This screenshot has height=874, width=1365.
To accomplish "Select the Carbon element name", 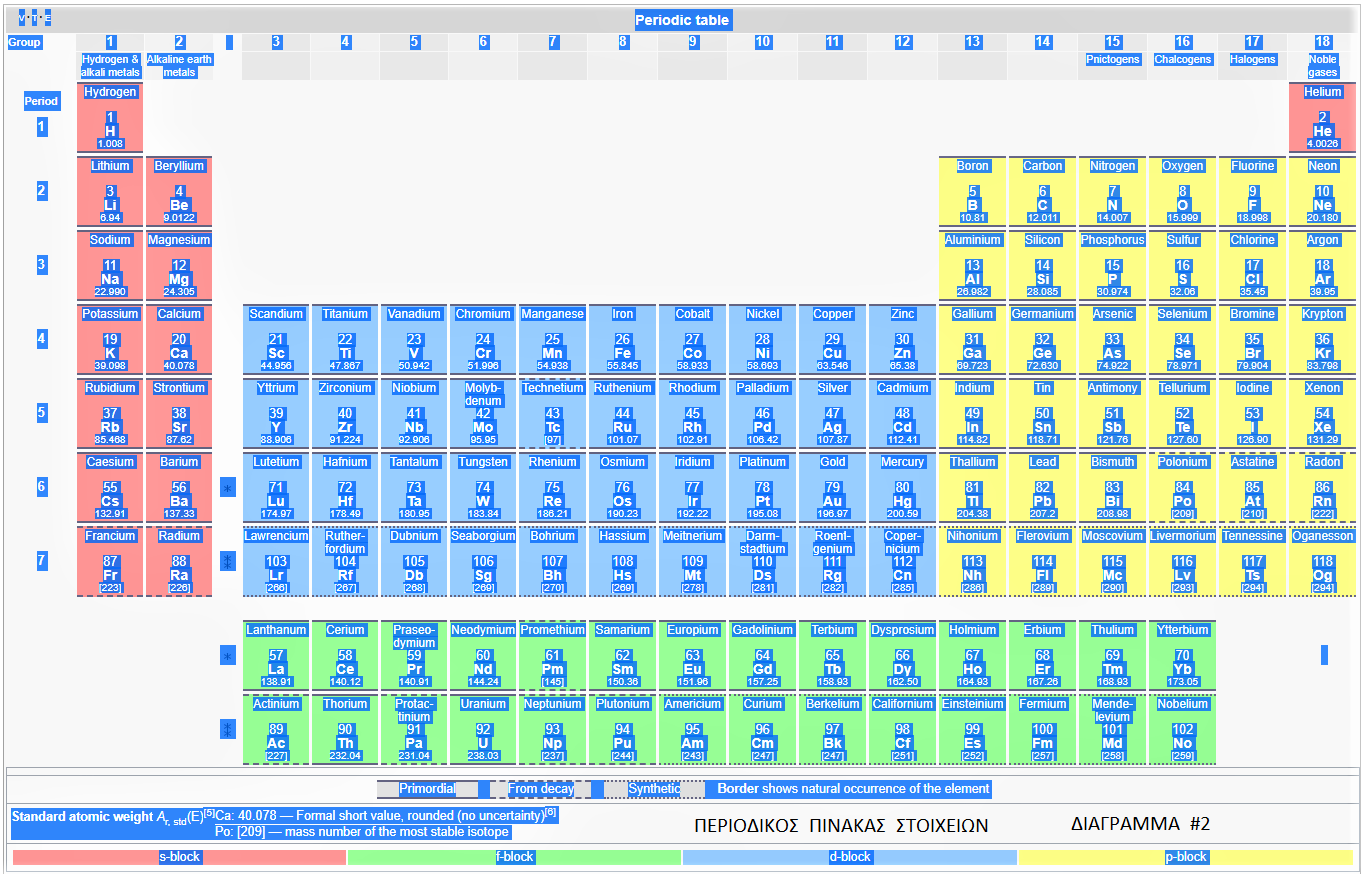I will pyautogui.click(x=1043, y=166).
